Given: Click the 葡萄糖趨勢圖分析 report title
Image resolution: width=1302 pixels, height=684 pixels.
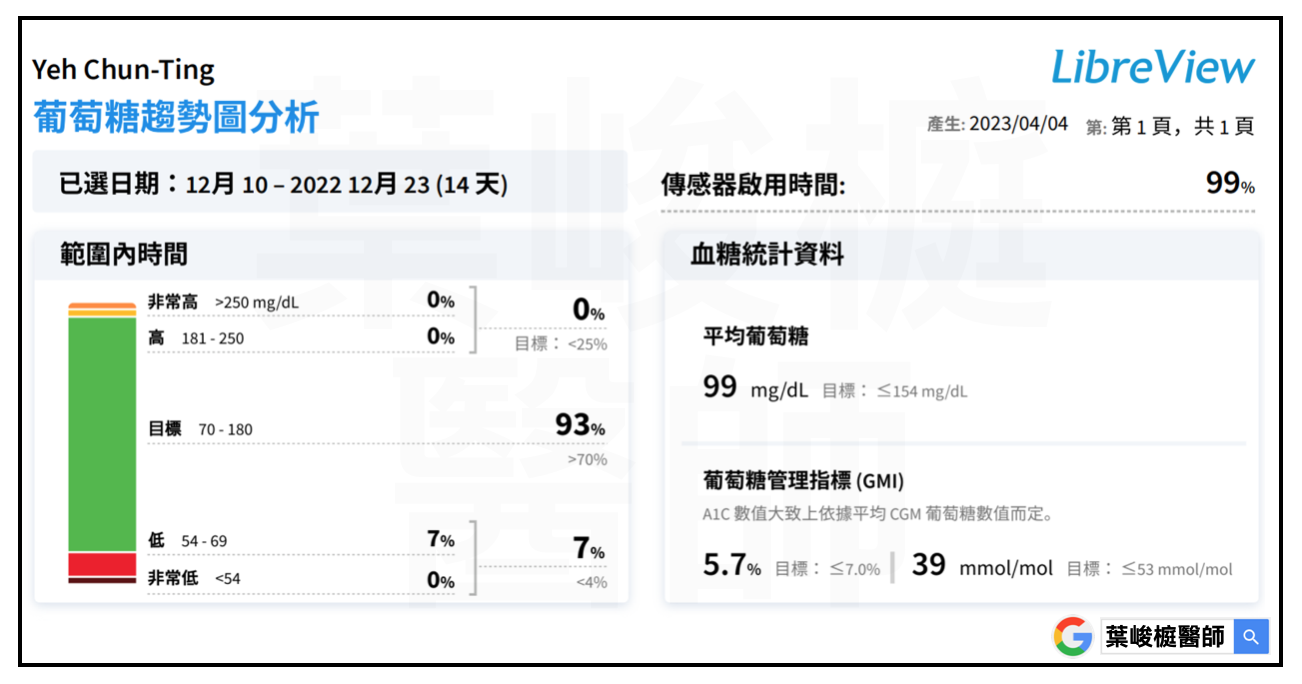Looking at the screenshot, I should coord(176,117).
